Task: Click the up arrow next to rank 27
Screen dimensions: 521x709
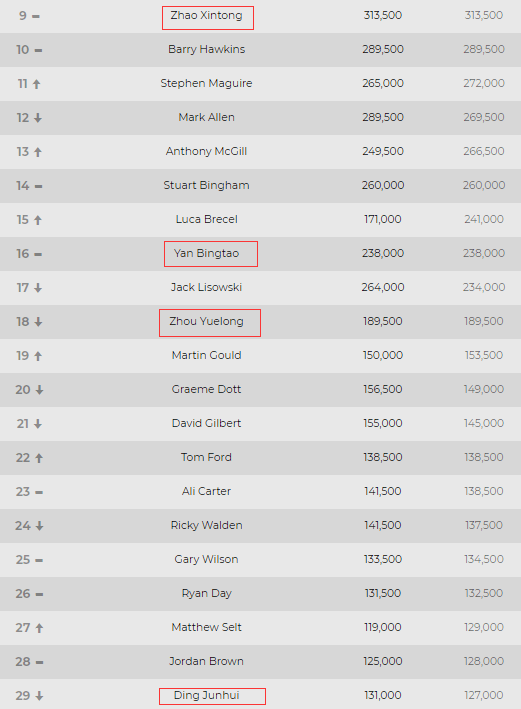Action: [39, 628]
